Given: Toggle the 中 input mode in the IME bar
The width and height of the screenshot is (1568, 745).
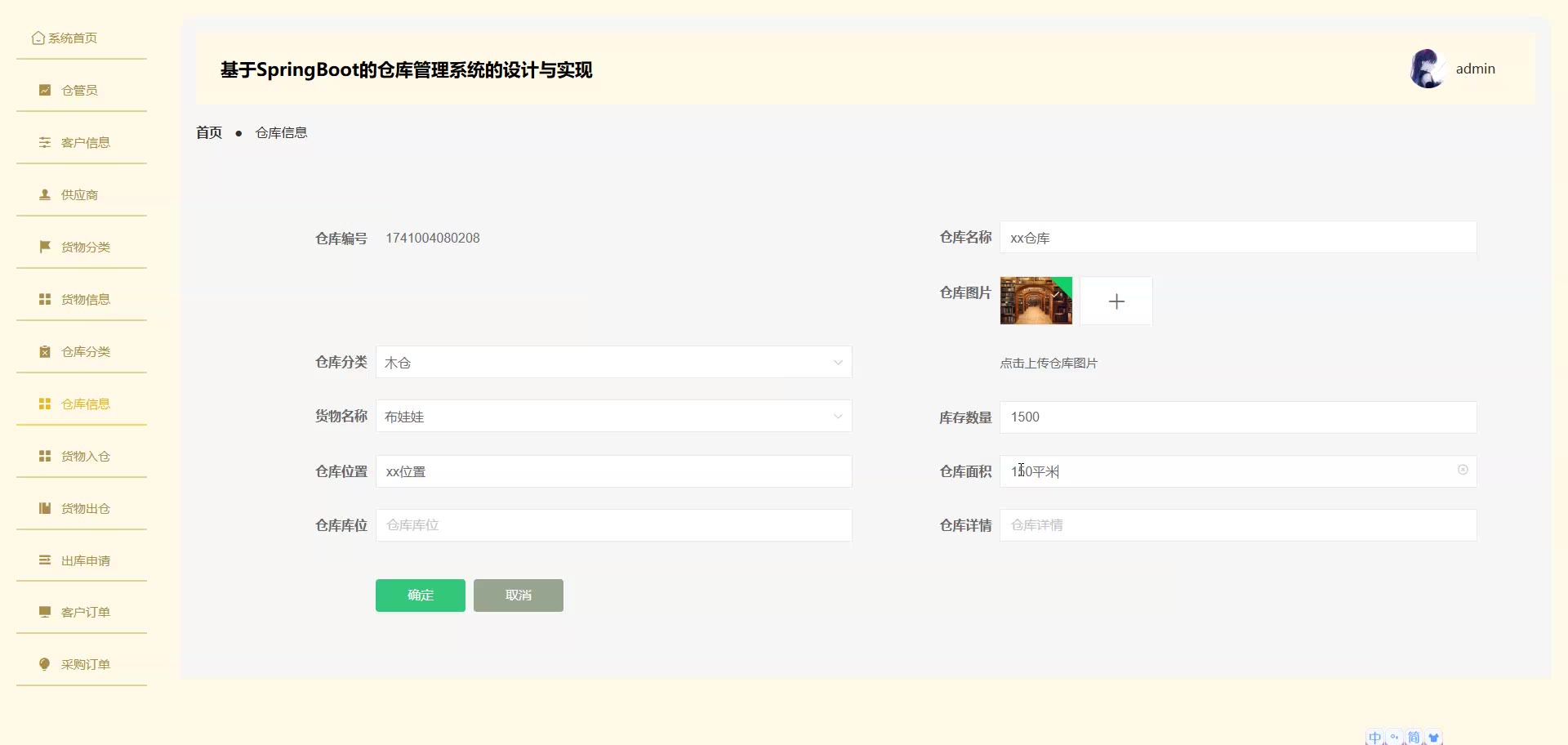Looking at the screenshot, I should [1375, 738].
